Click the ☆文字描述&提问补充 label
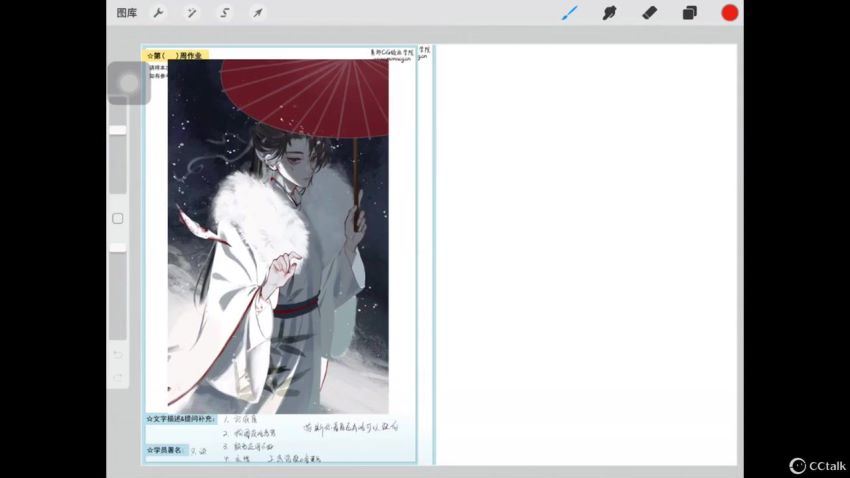850x478 pixels. (x=181, y=419)
